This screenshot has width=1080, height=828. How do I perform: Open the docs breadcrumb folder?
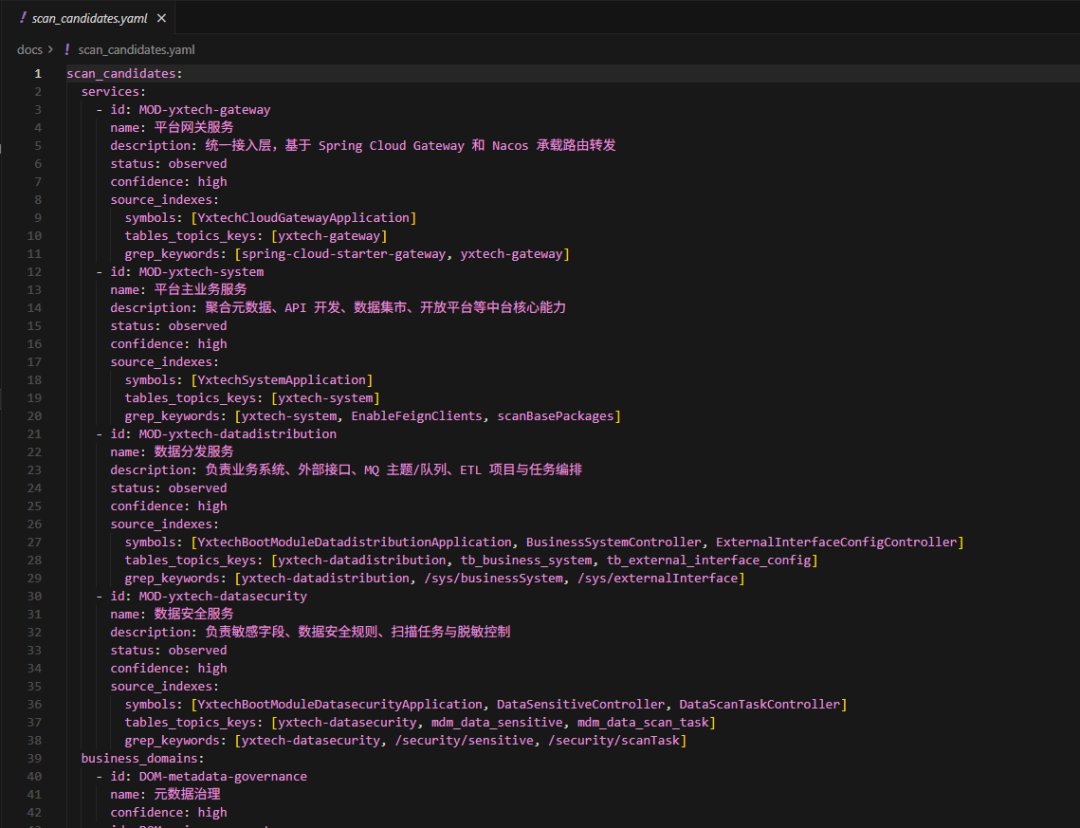[30, 50]
